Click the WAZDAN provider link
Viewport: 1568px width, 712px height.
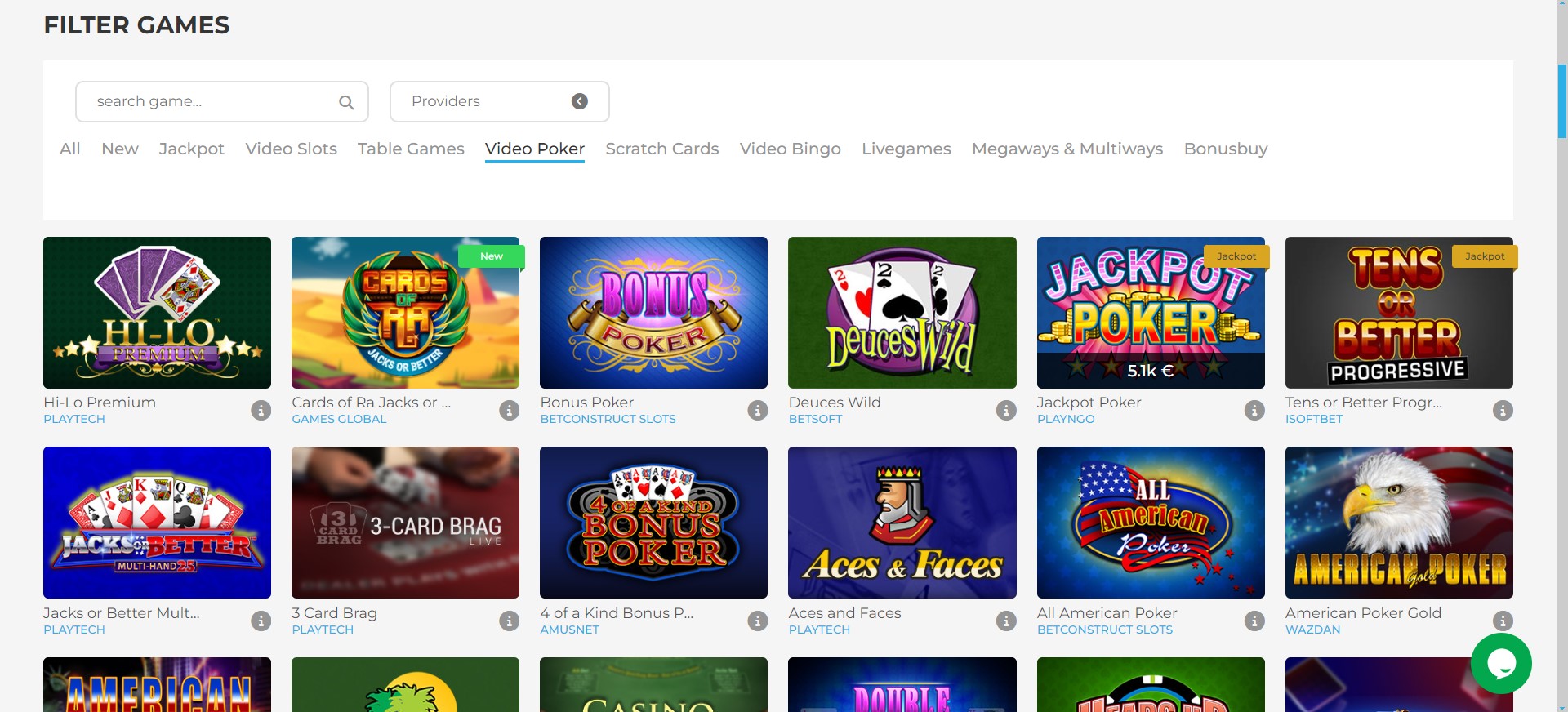point(1312,630)
